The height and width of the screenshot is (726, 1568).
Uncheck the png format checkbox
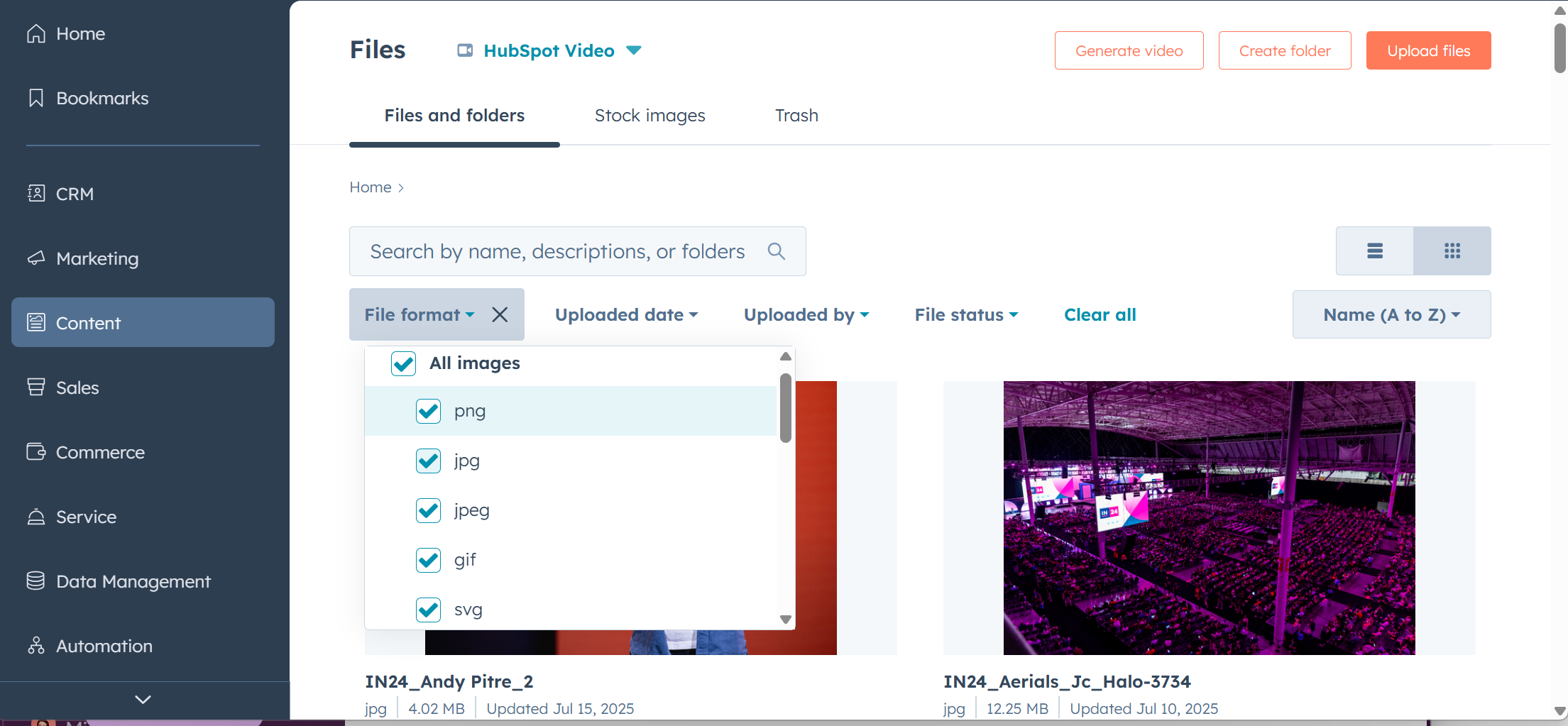click(x=429, y=411)
